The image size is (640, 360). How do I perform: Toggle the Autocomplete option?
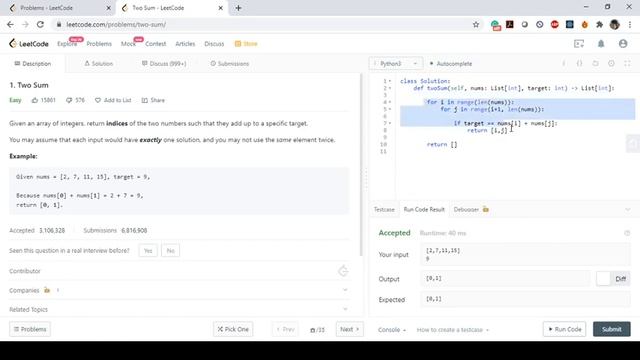(451, 64)
